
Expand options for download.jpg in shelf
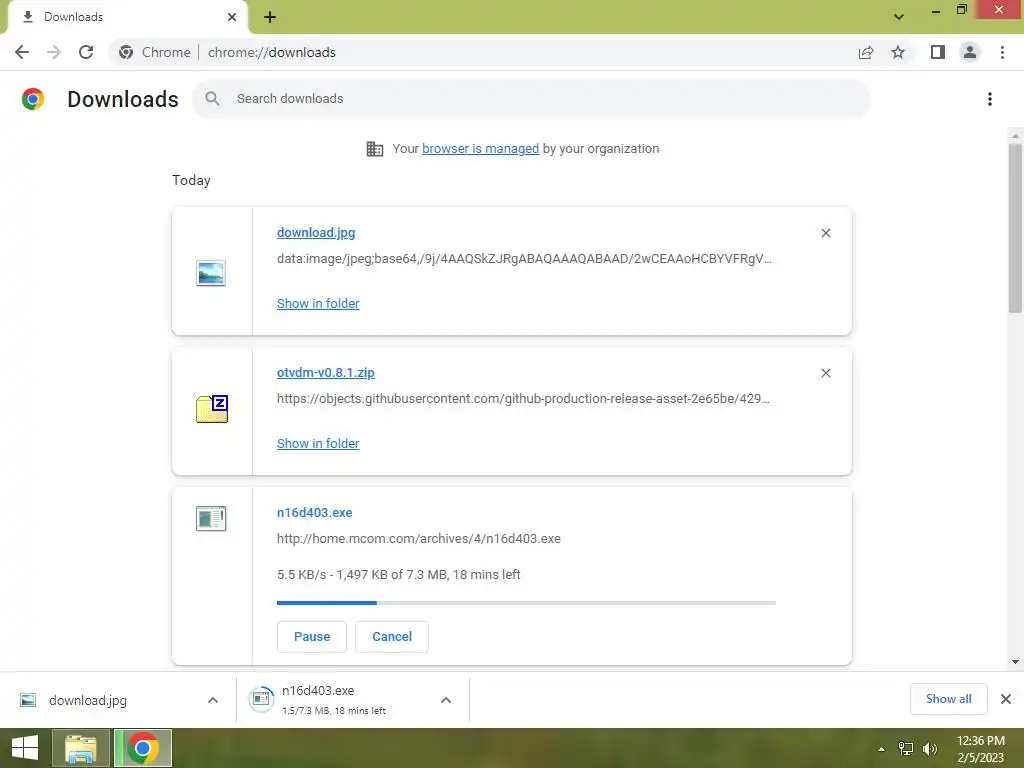point(213,700)
